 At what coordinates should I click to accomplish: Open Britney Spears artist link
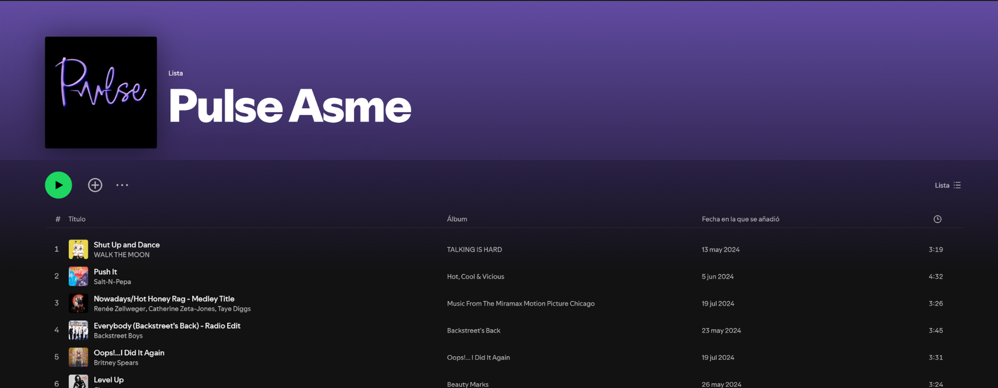tap(116, 363)
